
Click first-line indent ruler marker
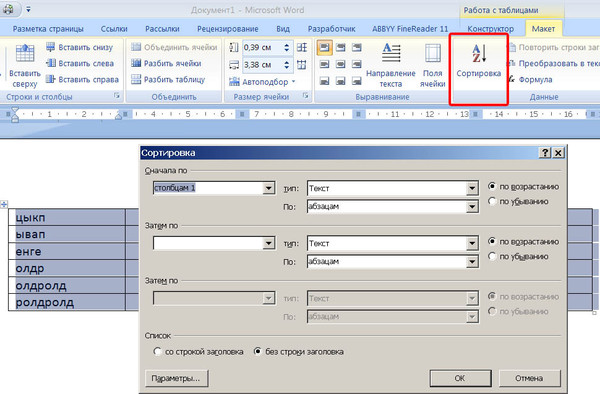pyautogui.click(x=15, y=110)
